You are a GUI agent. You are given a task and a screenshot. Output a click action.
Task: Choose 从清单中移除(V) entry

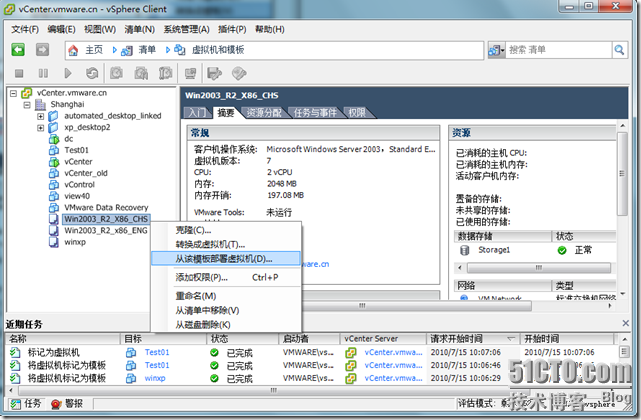click(226, 311)
